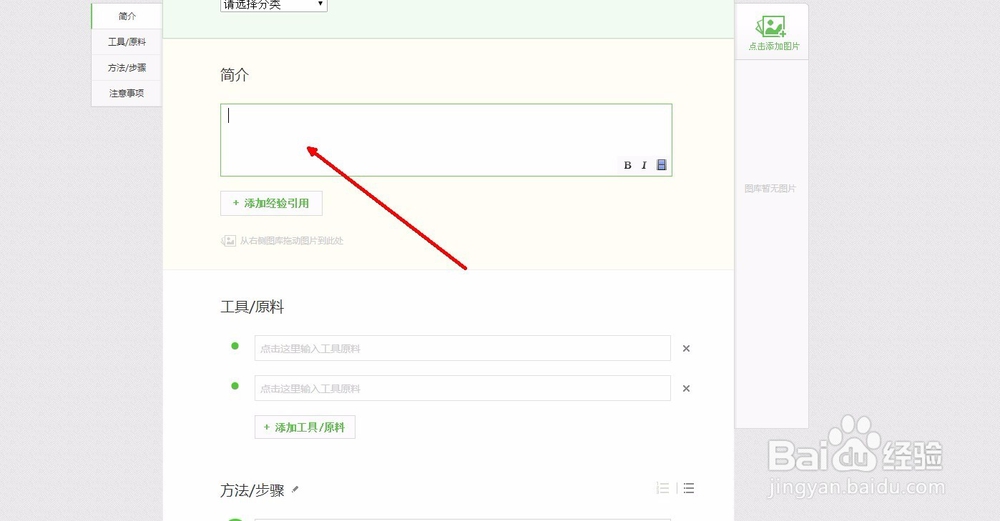Image resolution: width=1000 pixels, height=521 pixels.
Task: Edit the 方法/步骤 heading with the pencil icon
Action: click(x=295, y=490)
